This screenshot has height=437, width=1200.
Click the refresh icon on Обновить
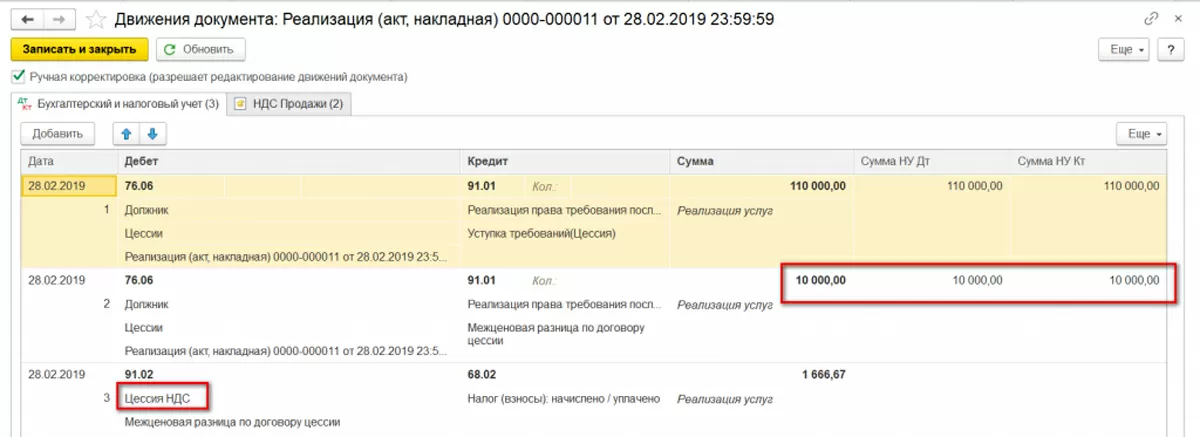(x=168, y=49)
